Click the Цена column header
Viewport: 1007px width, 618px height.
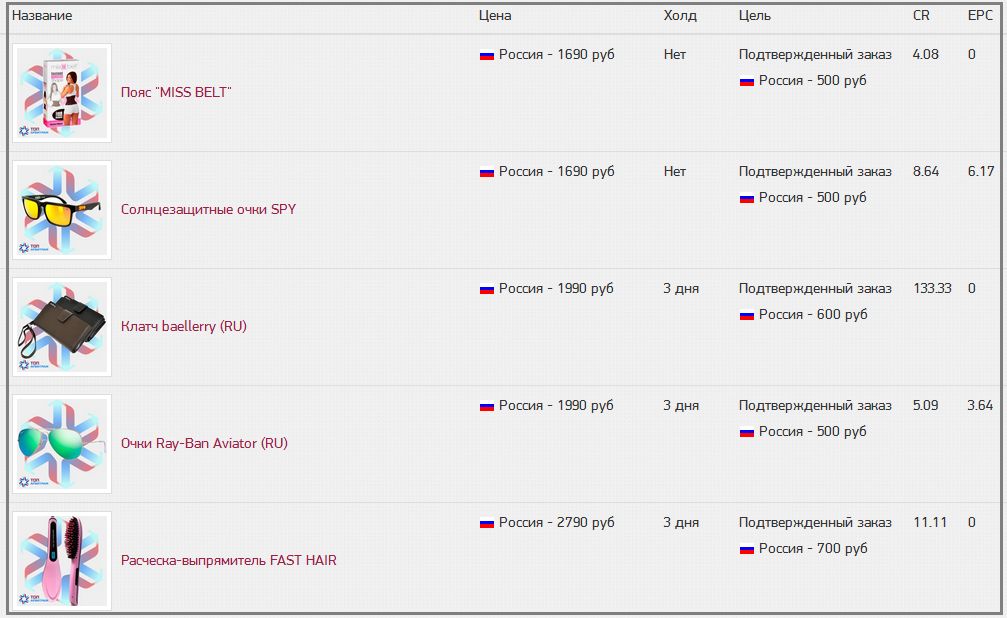click(x=495, y=16)
